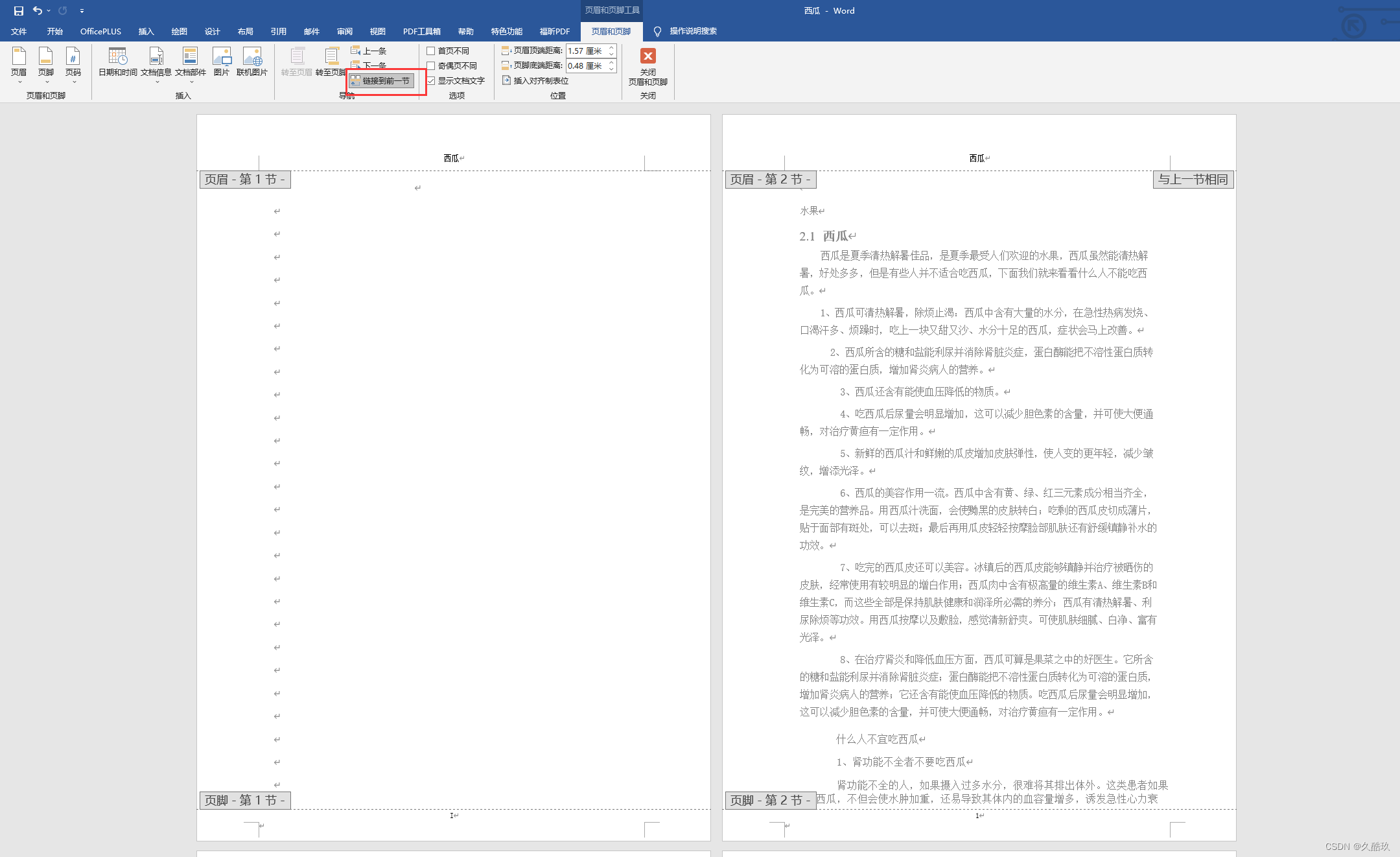Click Insert Alignment Tab (插入对齐制表位)
Screen dimensions: 1400x857
pos(535,80)
